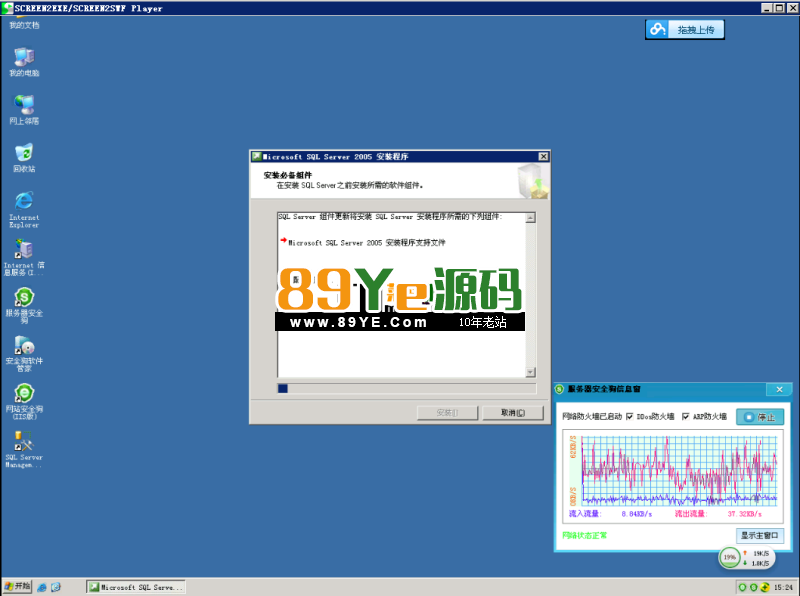
Task: Click the 19% floating usage indicator
Action: pos(730,557)
